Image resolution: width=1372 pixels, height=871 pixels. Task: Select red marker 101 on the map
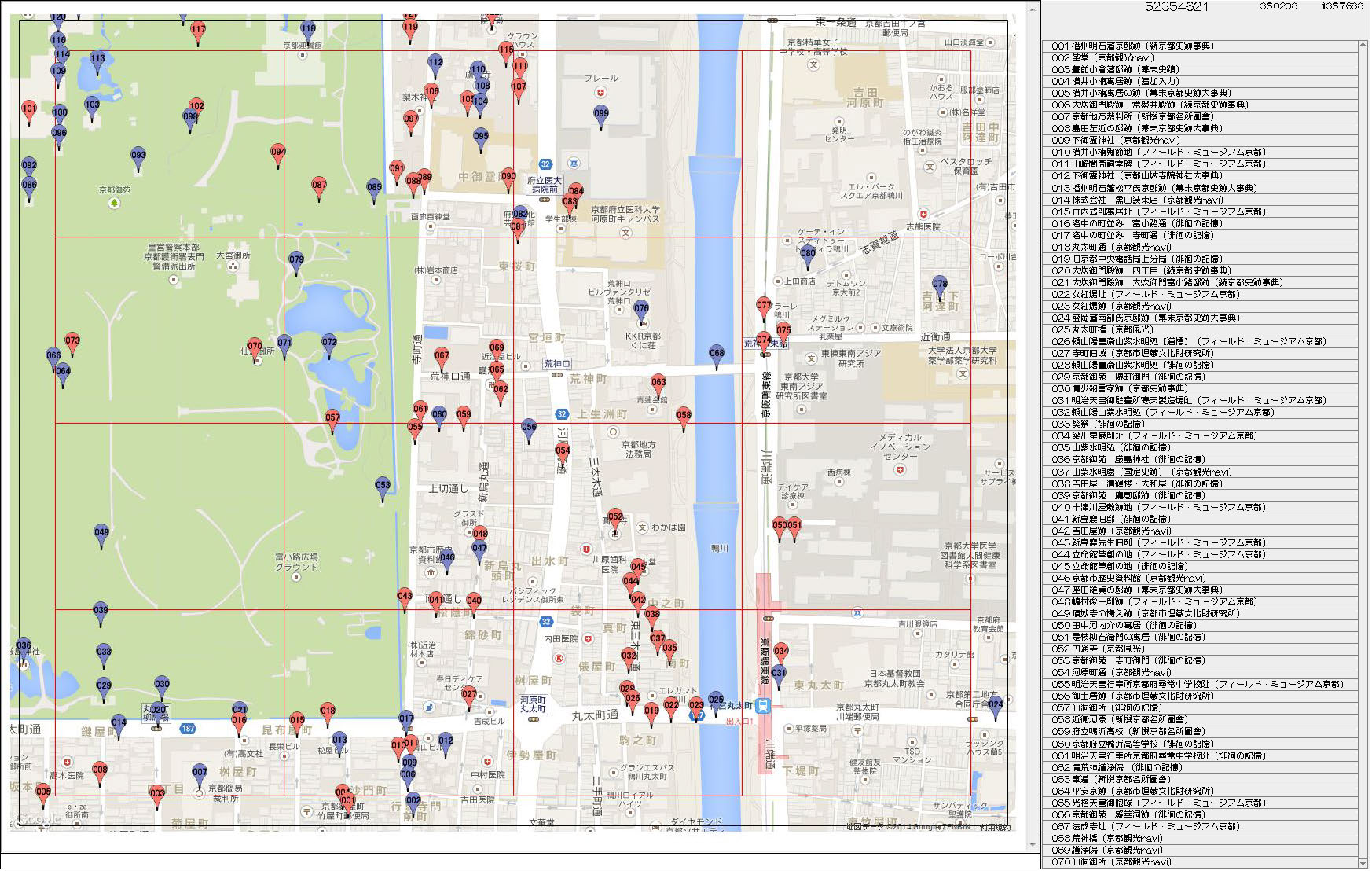pos(29,113)
